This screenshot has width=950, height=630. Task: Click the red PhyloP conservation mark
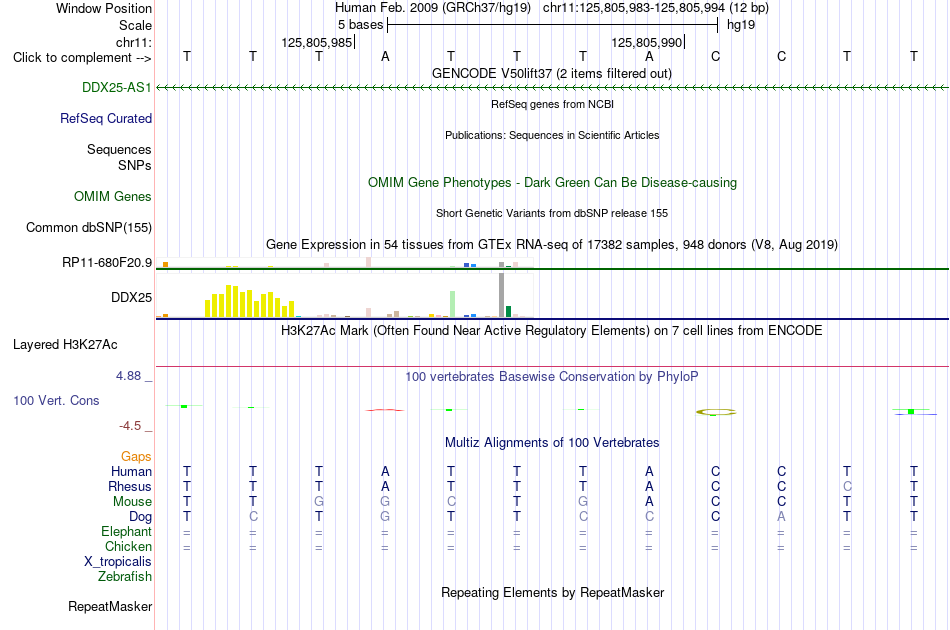point(385,410)
